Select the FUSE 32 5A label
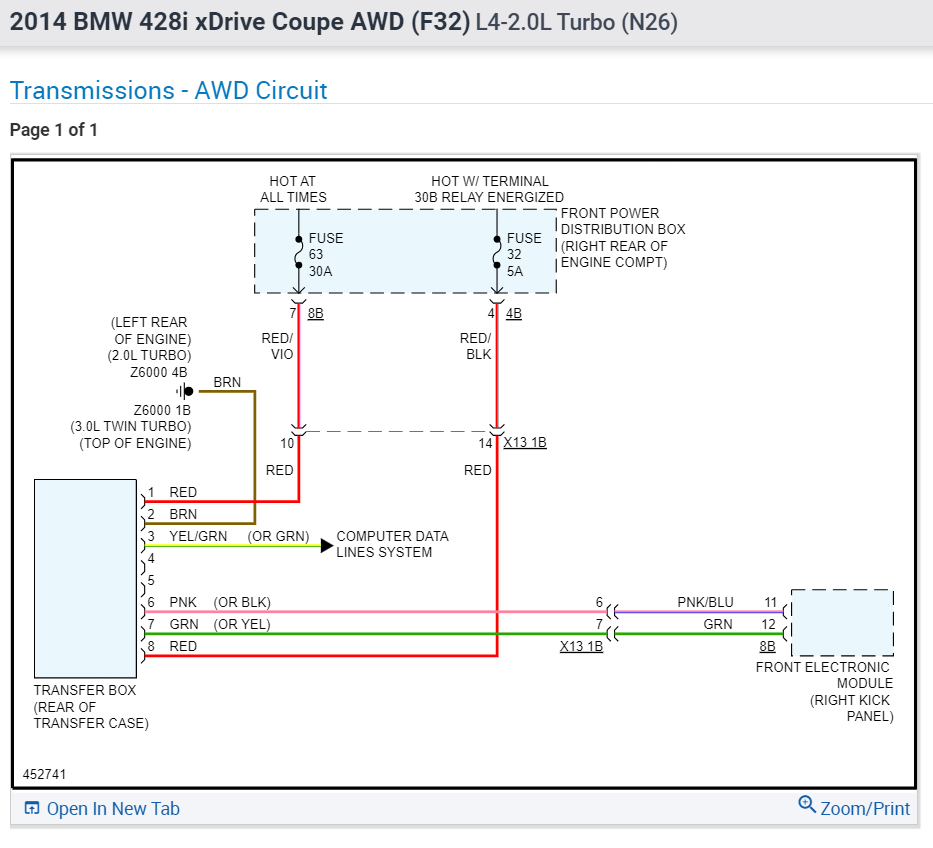Screen dimensions: 933x848 (524, 255)
